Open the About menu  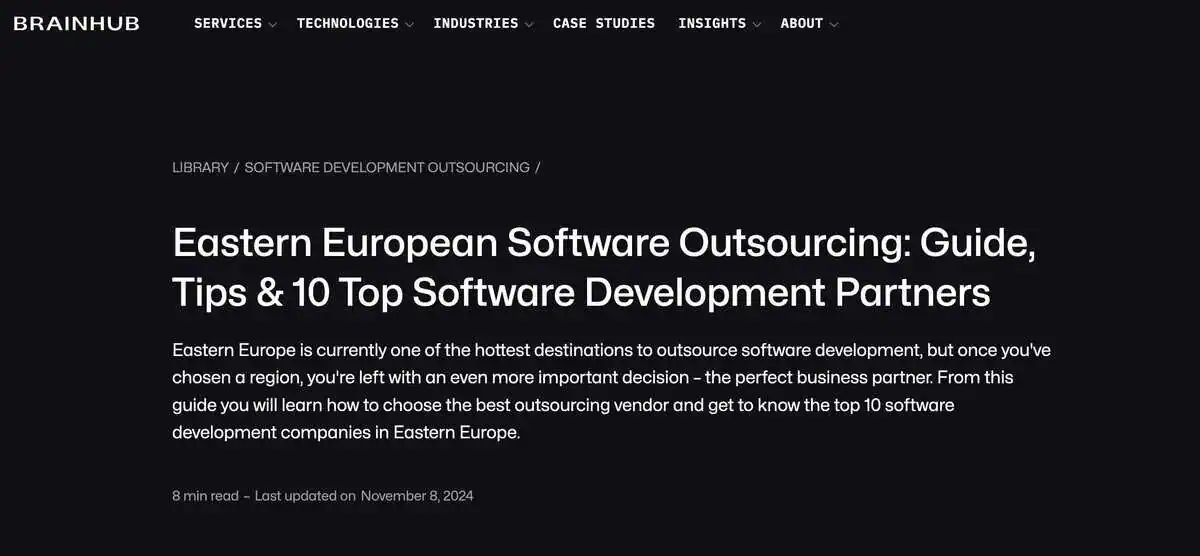(802, 23)
